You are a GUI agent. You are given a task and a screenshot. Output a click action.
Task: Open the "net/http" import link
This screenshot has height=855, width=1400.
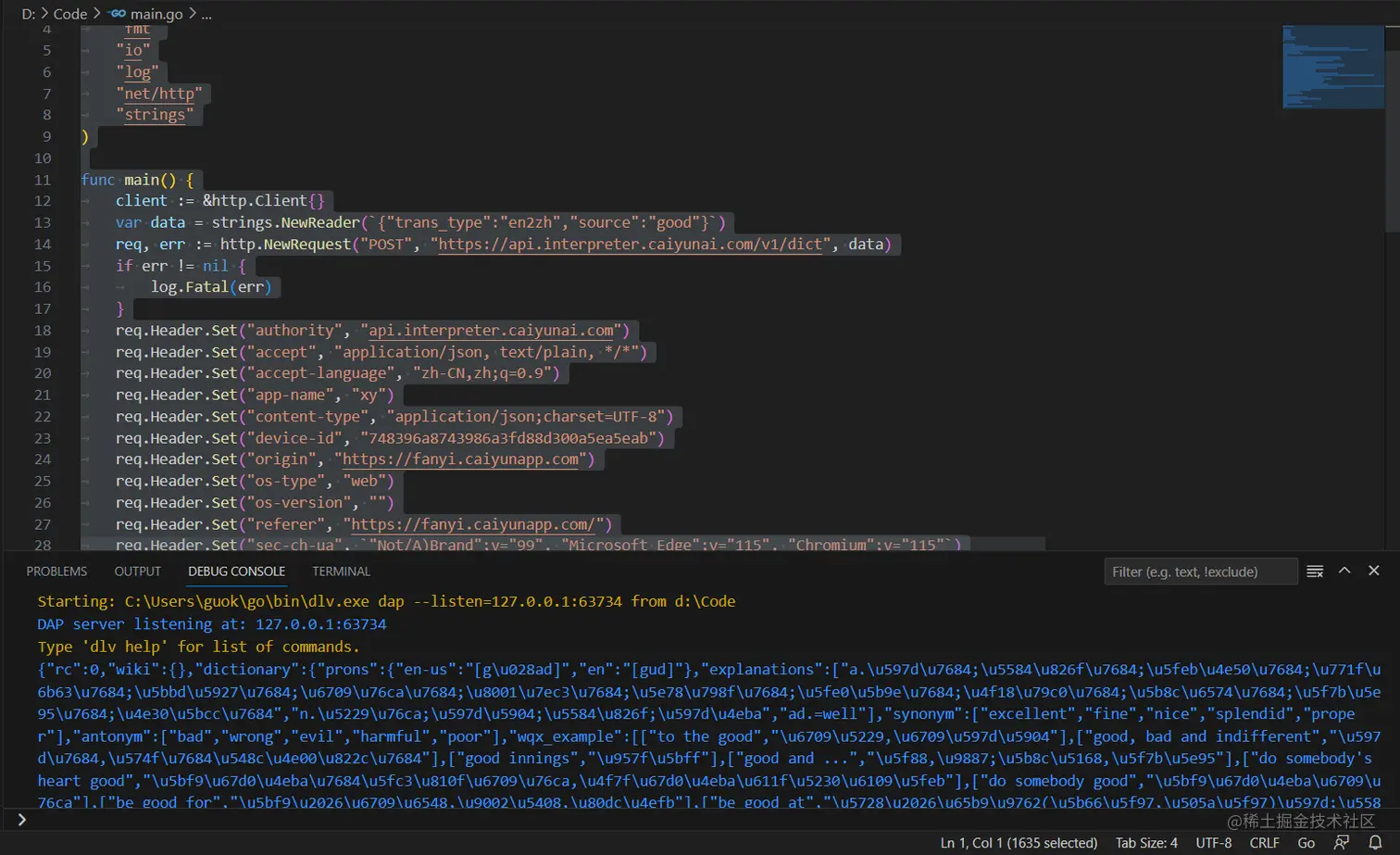pyautogui.click(x=159, y=94)
